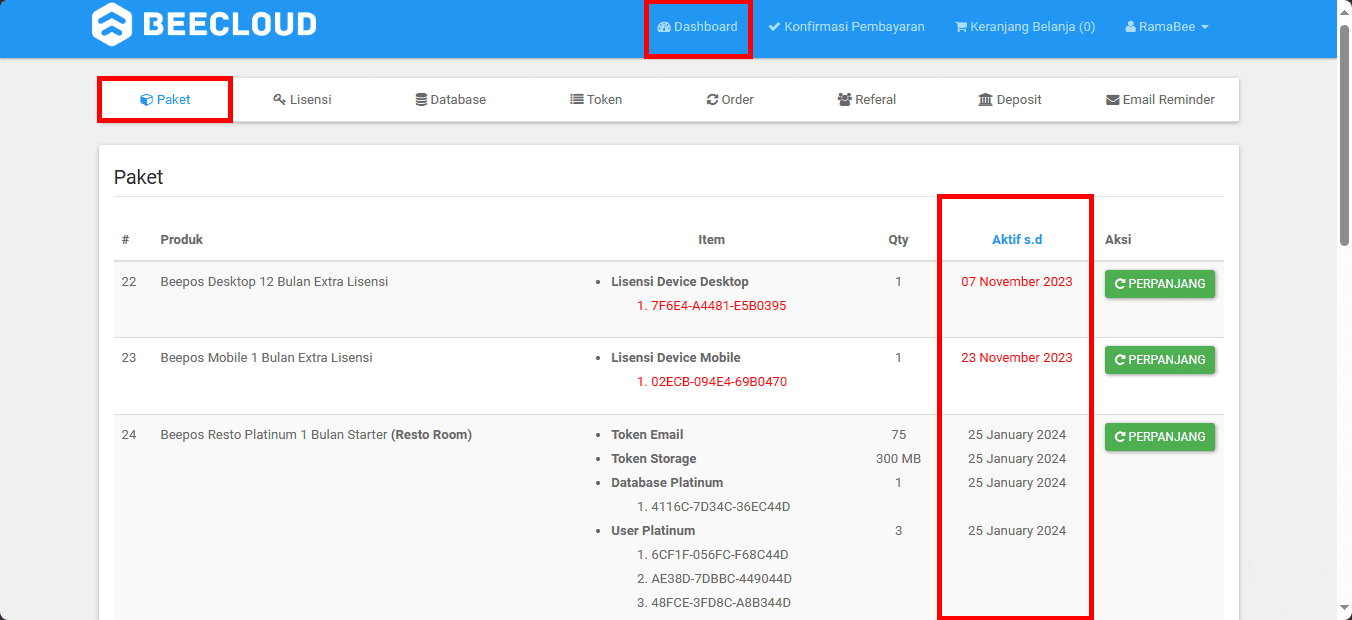1352x620 pixels.
Task: Switch to the Token tab
Action: 596,100
